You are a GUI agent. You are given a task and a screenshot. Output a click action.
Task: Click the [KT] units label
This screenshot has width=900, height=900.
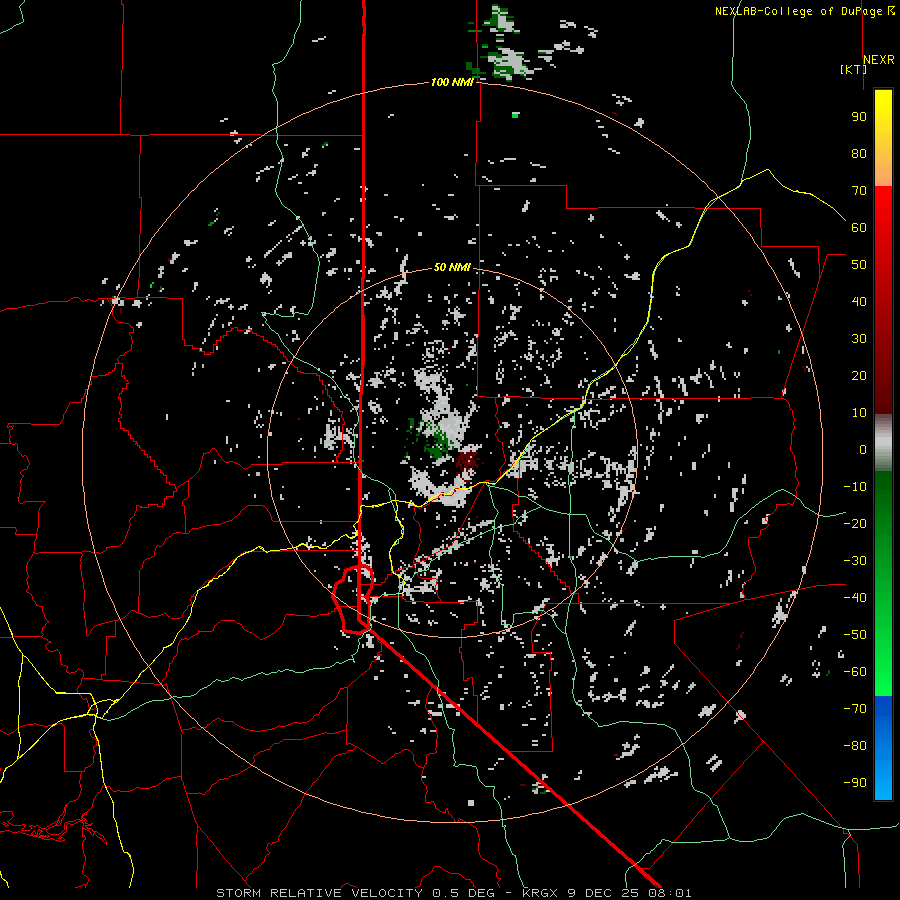(853, 69)
